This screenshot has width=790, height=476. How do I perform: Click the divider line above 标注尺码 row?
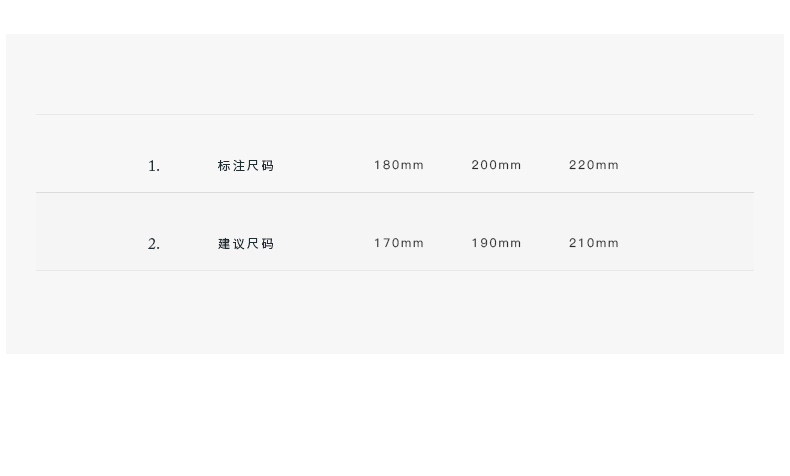395,115
